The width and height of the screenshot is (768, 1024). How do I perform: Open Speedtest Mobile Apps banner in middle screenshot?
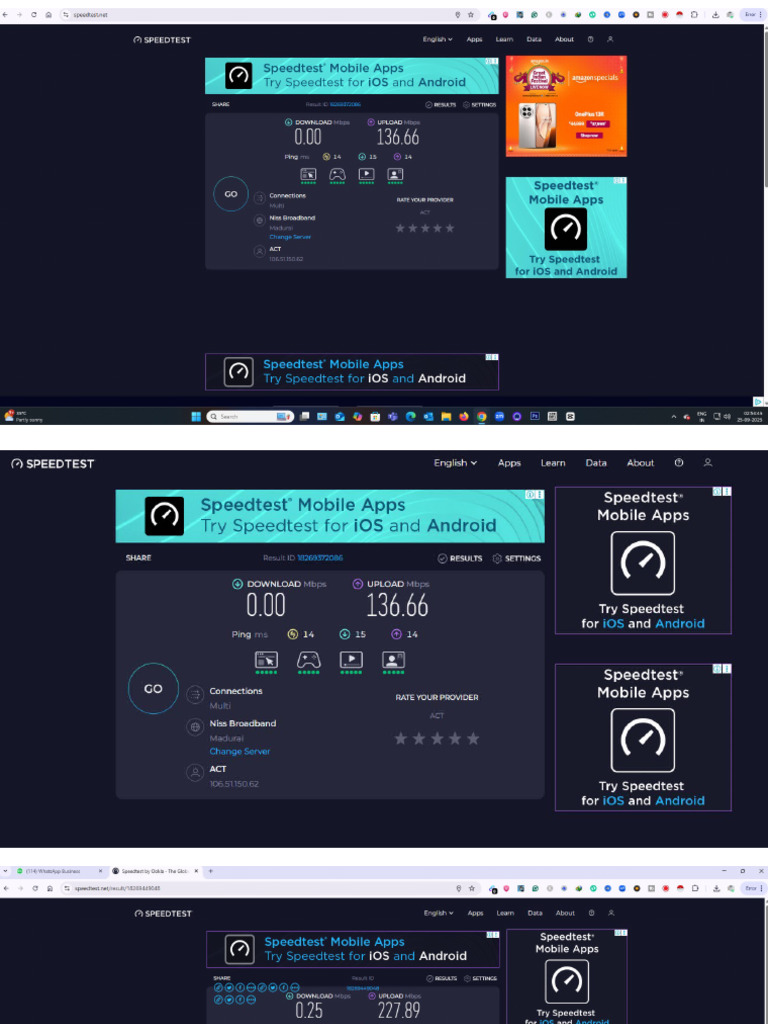330,516
